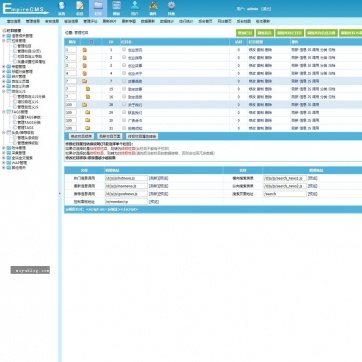
Task: Click the column icon in row ID 4
Action: 85,73
